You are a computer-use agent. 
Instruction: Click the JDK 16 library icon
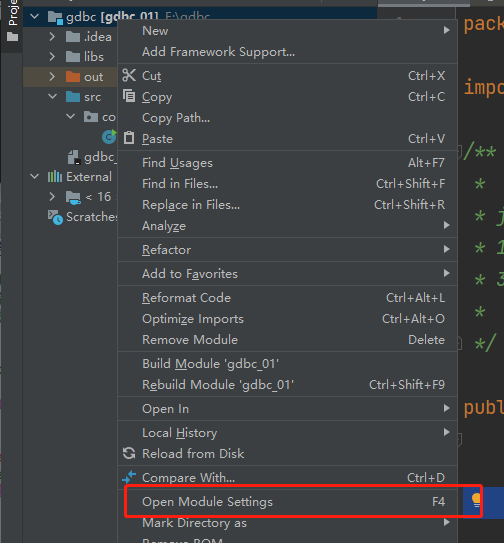point(73,197)
